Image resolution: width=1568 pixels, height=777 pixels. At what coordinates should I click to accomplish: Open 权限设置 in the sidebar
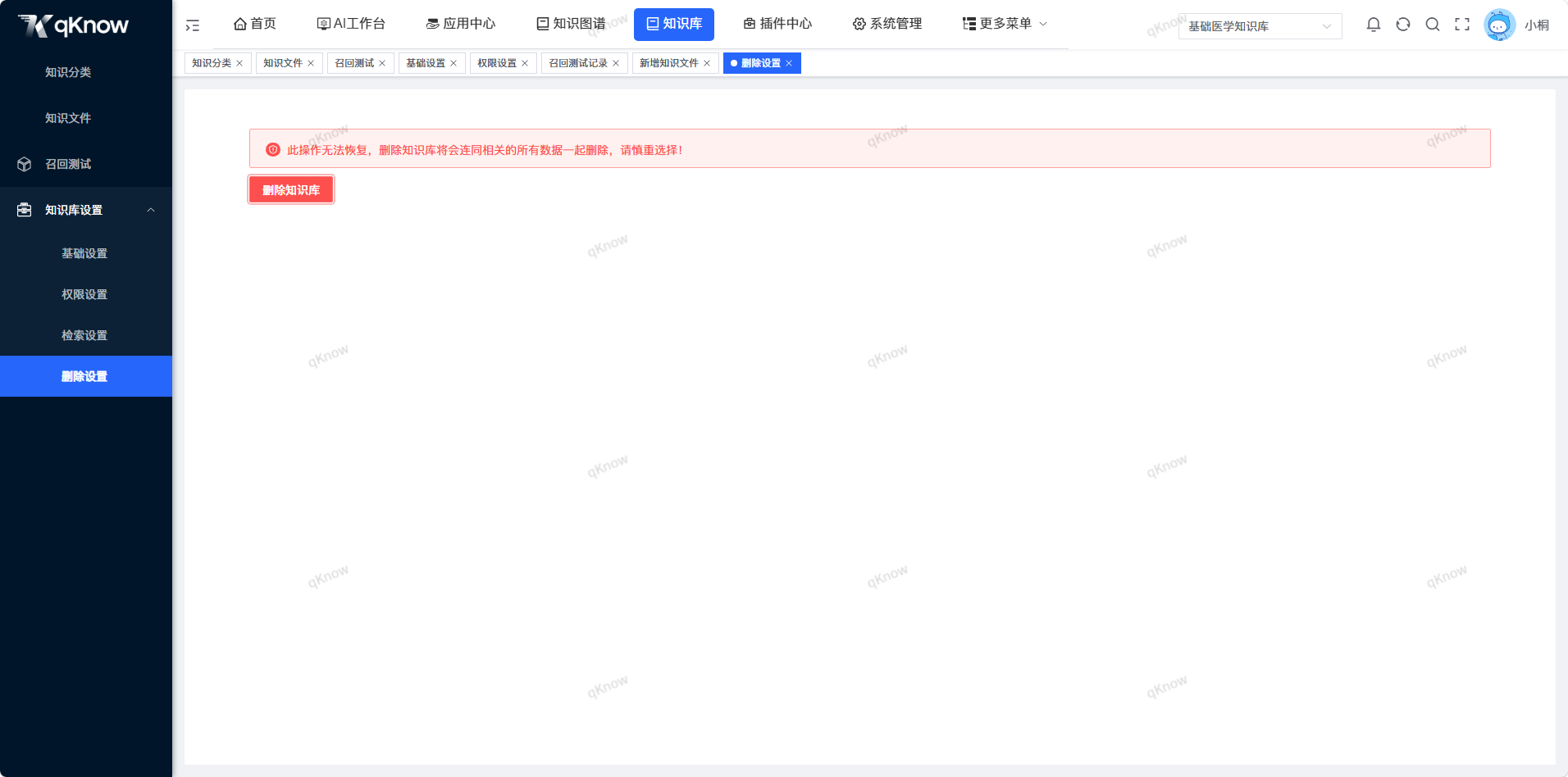point(86,294)
